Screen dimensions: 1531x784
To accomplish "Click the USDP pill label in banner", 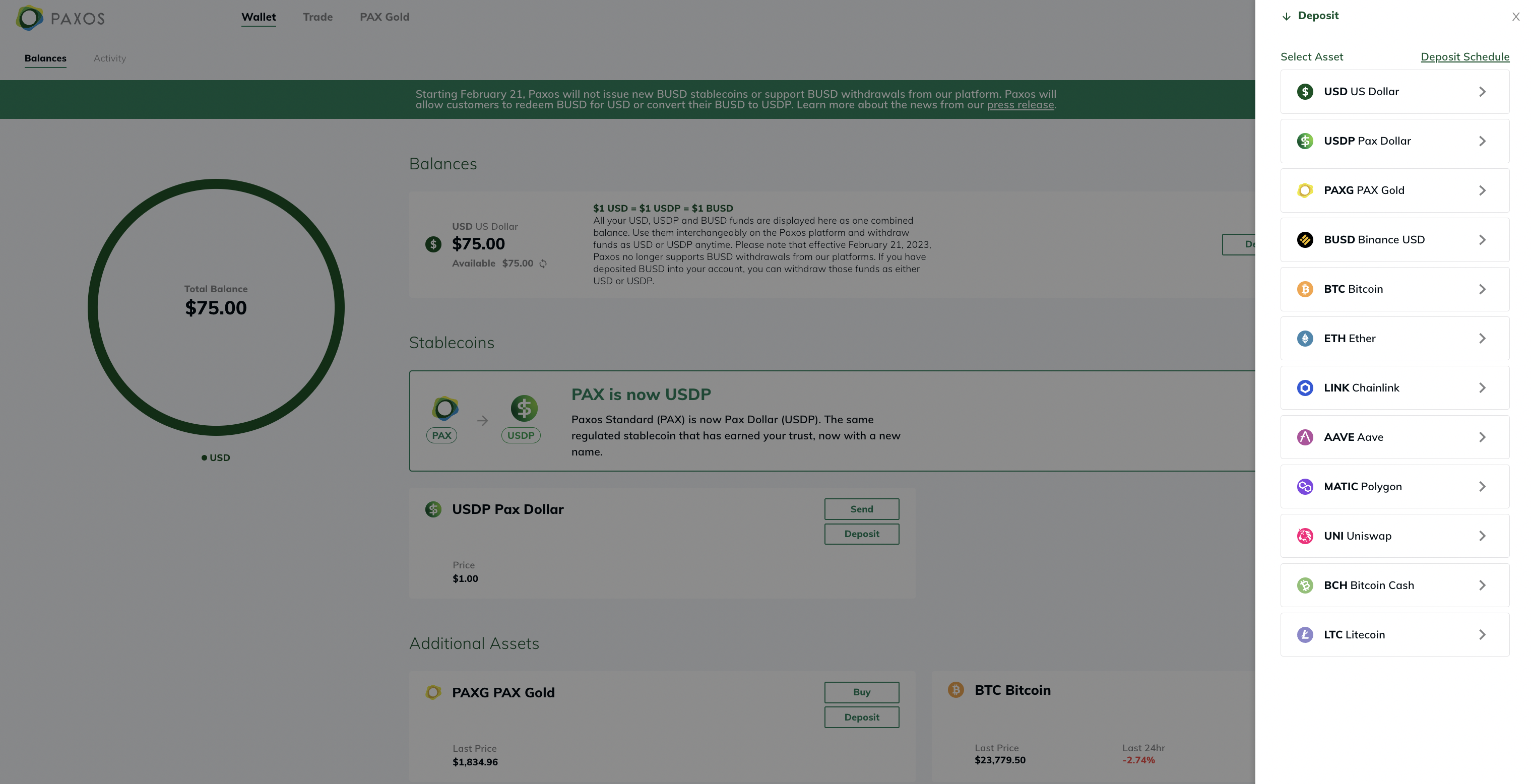I will [x=521, y=435].
